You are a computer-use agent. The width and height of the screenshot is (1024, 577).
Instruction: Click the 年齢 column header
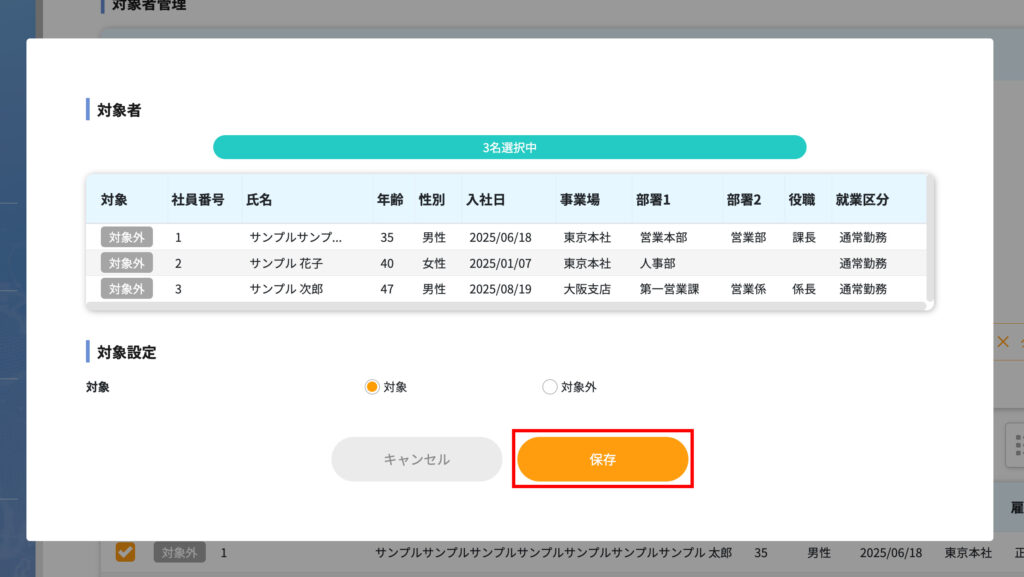coord(390,199)
